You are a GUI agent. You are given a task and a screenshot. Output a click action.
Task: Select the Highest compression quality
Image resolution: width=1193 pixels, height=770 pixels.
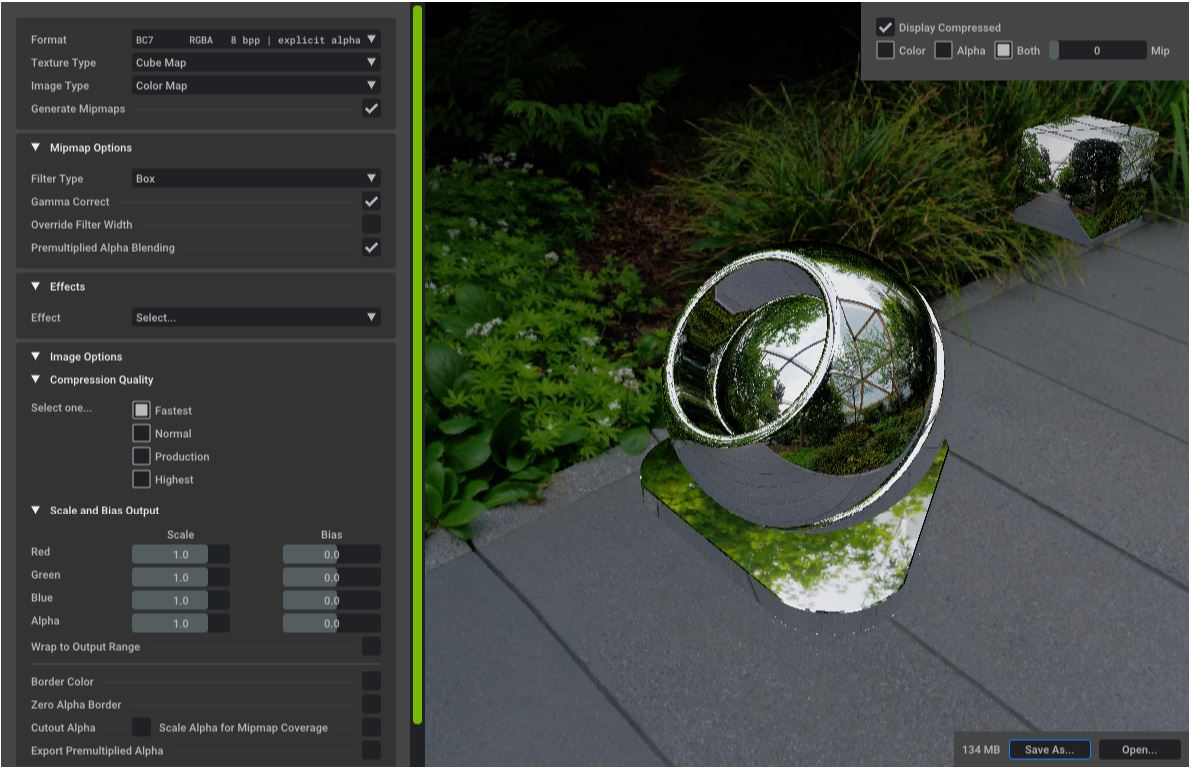pyautogui.click(x=142, y=479)
